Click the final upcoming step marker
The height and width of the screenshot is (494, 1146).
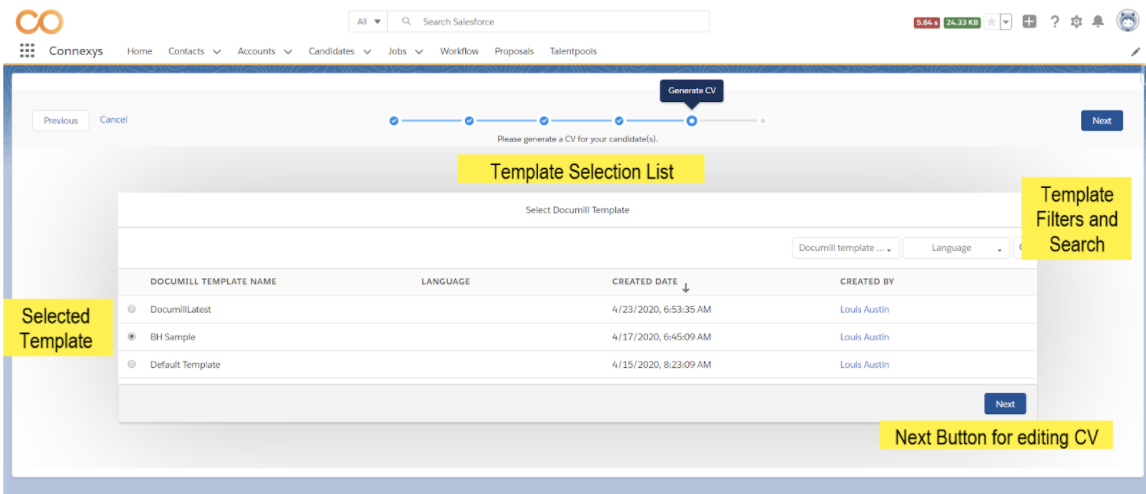[x=763, y=121]
